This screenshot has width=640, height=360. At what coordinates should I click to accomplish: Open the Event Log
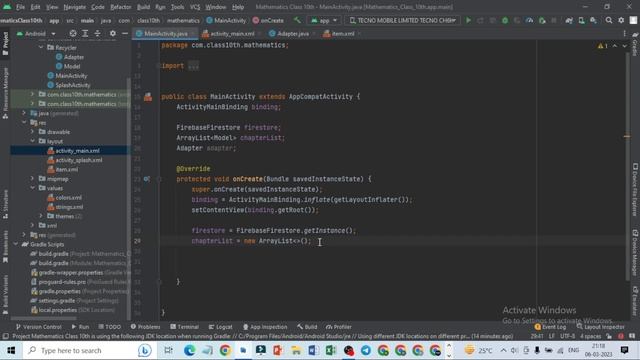550,327
